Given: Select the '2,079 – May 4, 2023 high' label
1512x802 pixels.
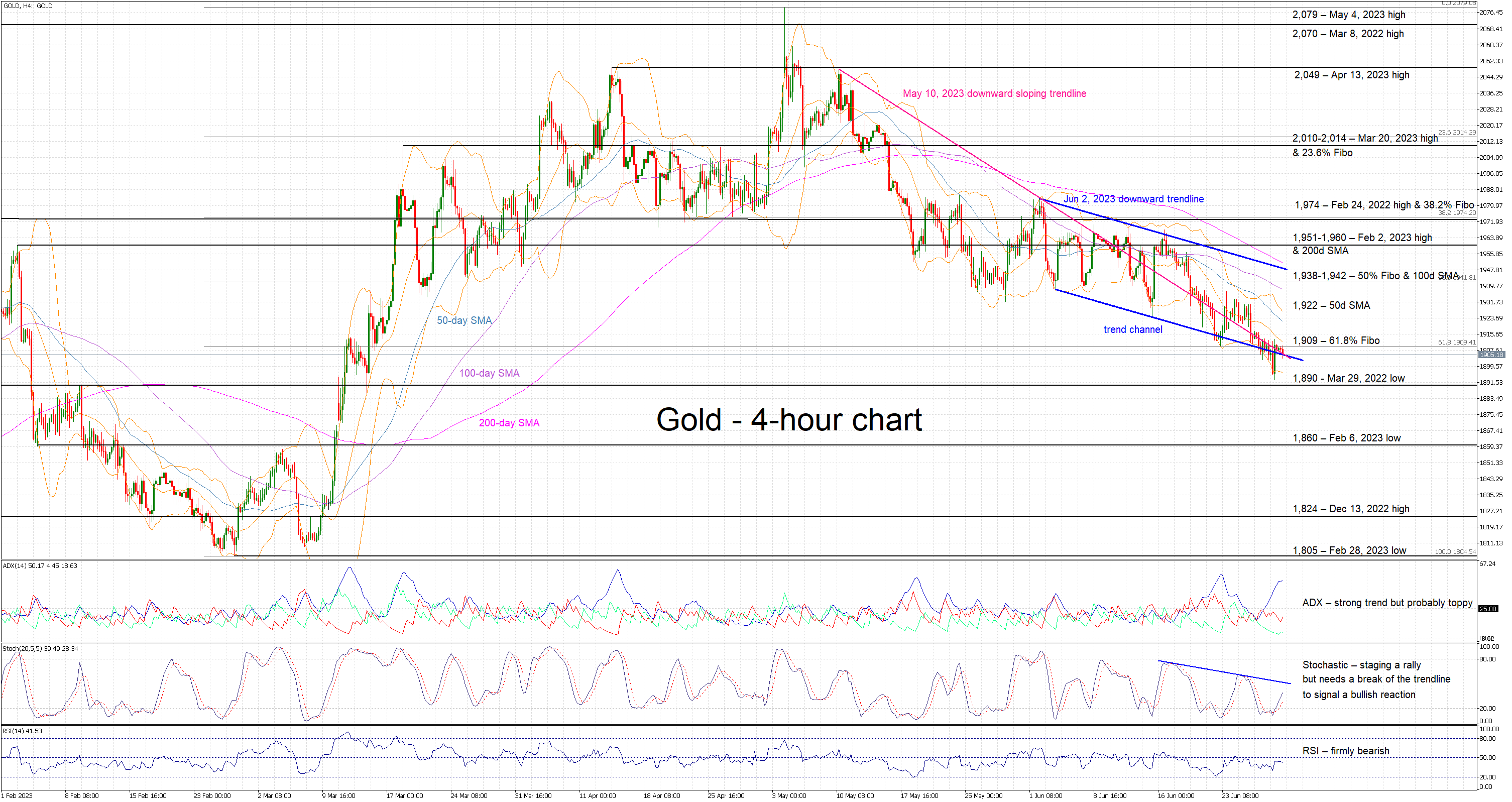Looking at the screenshot, I should (x=1348, y=15).
